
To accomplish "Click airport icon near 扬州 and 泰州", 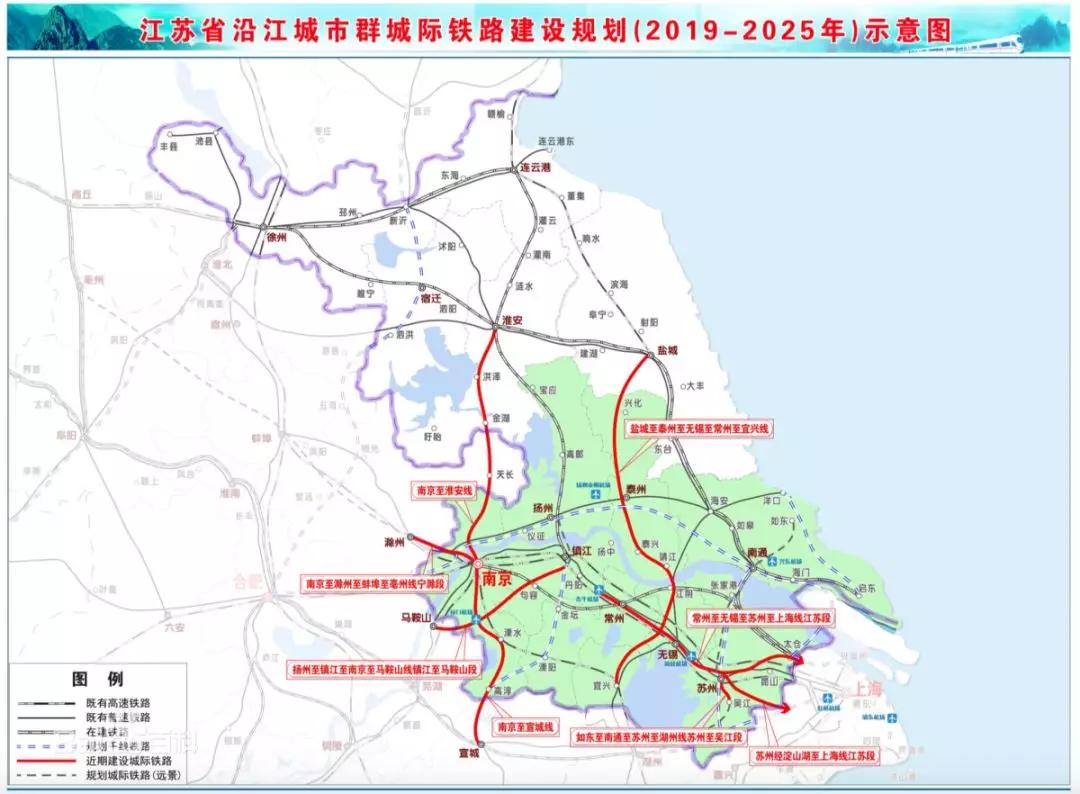I will pyautogui.click(x=596, y=494).
